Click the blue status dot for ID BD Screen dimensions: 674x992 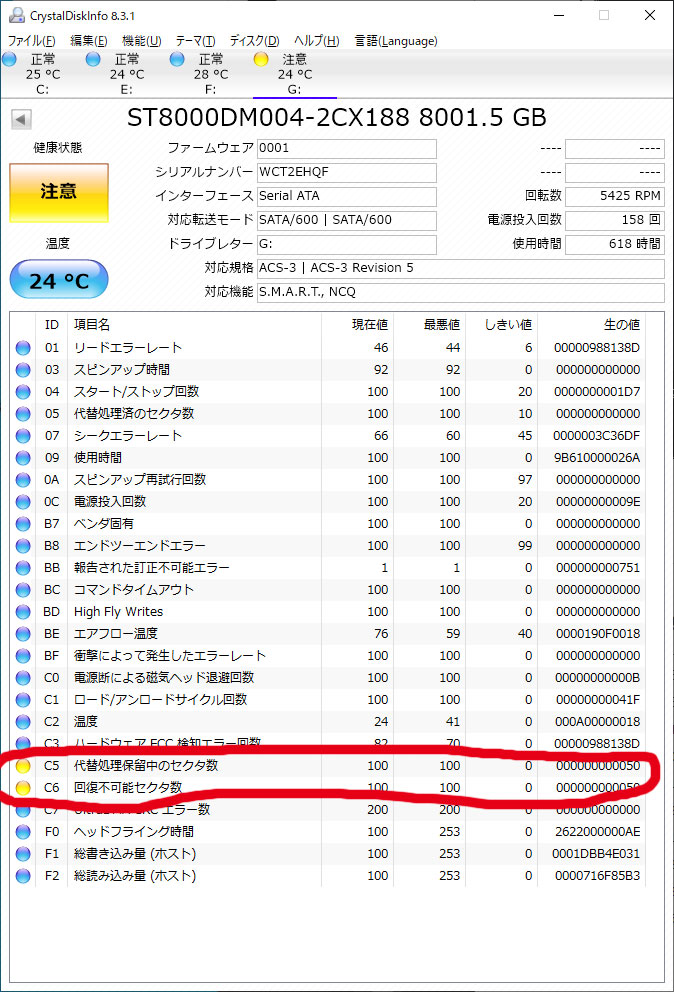23,612
